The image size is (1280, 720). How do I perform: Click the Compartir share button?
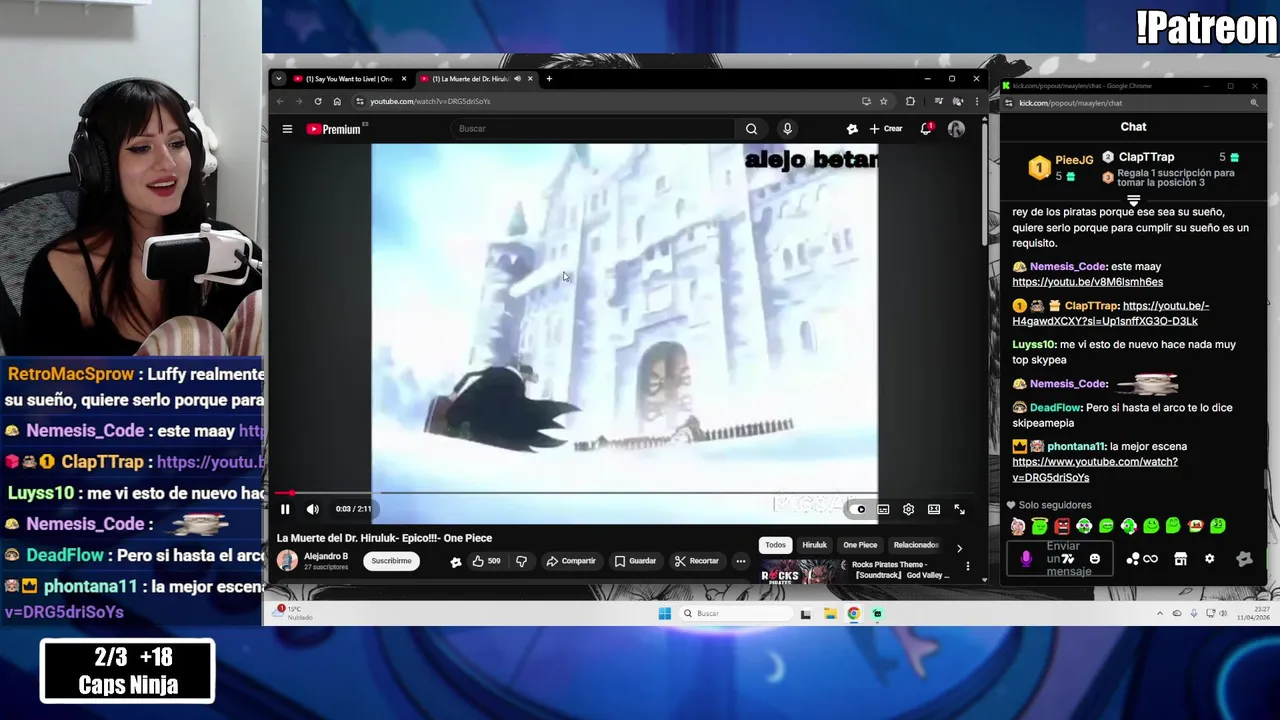tap(571, 561)
